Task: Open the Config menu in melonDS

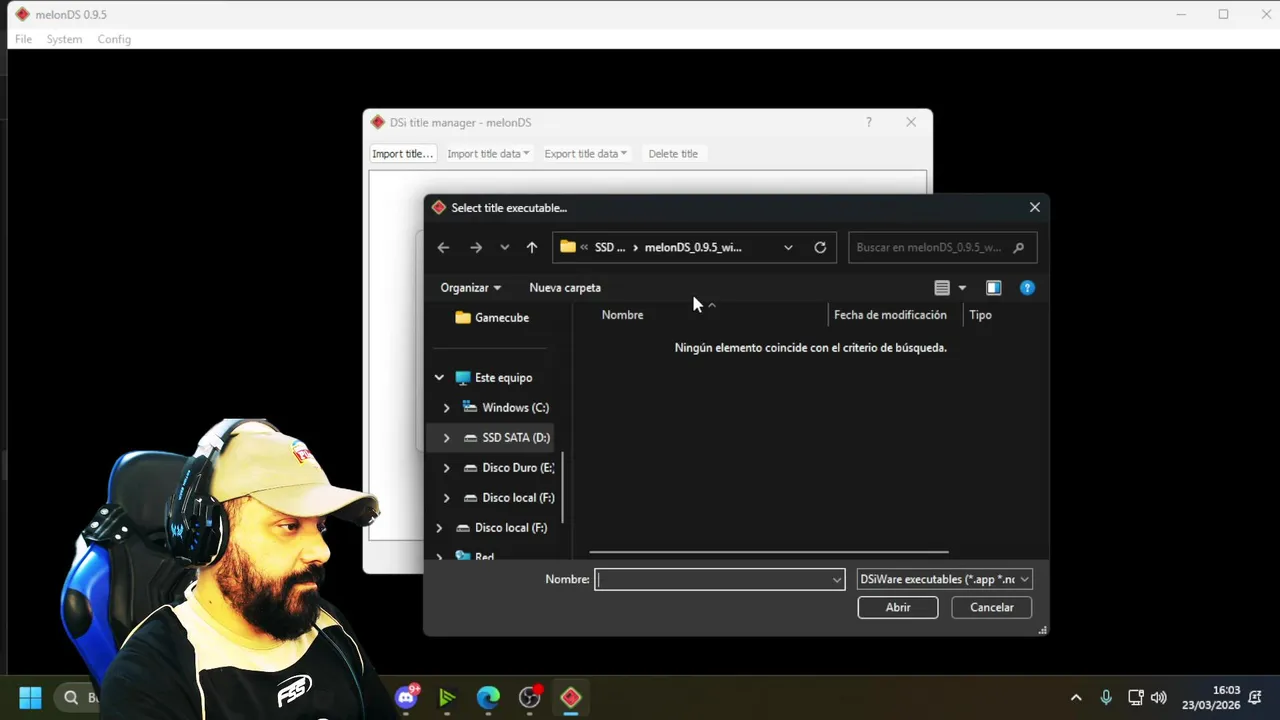Action: [114, 39]
